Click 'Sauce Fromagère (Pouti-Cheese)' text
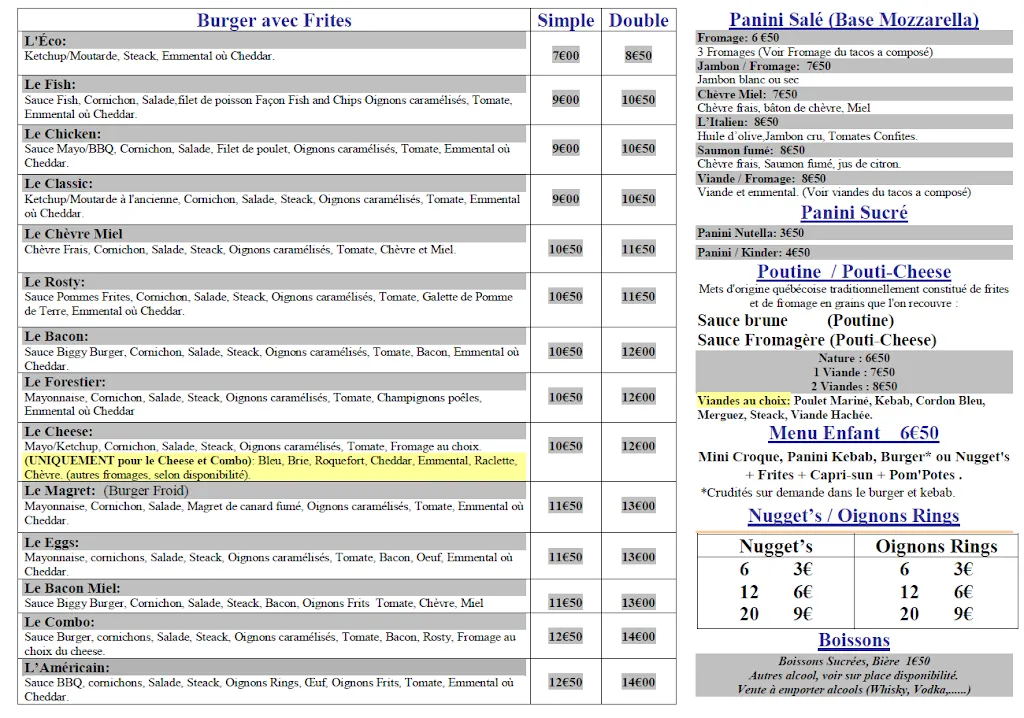1024x718 pixels. (x=816, y=340)
